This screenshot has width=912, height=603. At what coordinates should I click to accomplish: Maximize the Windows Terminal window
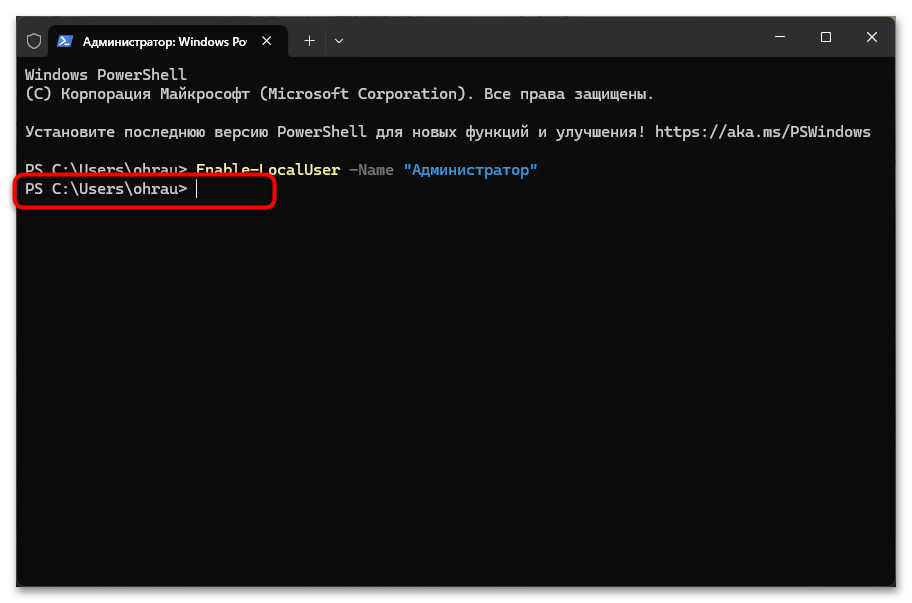[825, 37]
